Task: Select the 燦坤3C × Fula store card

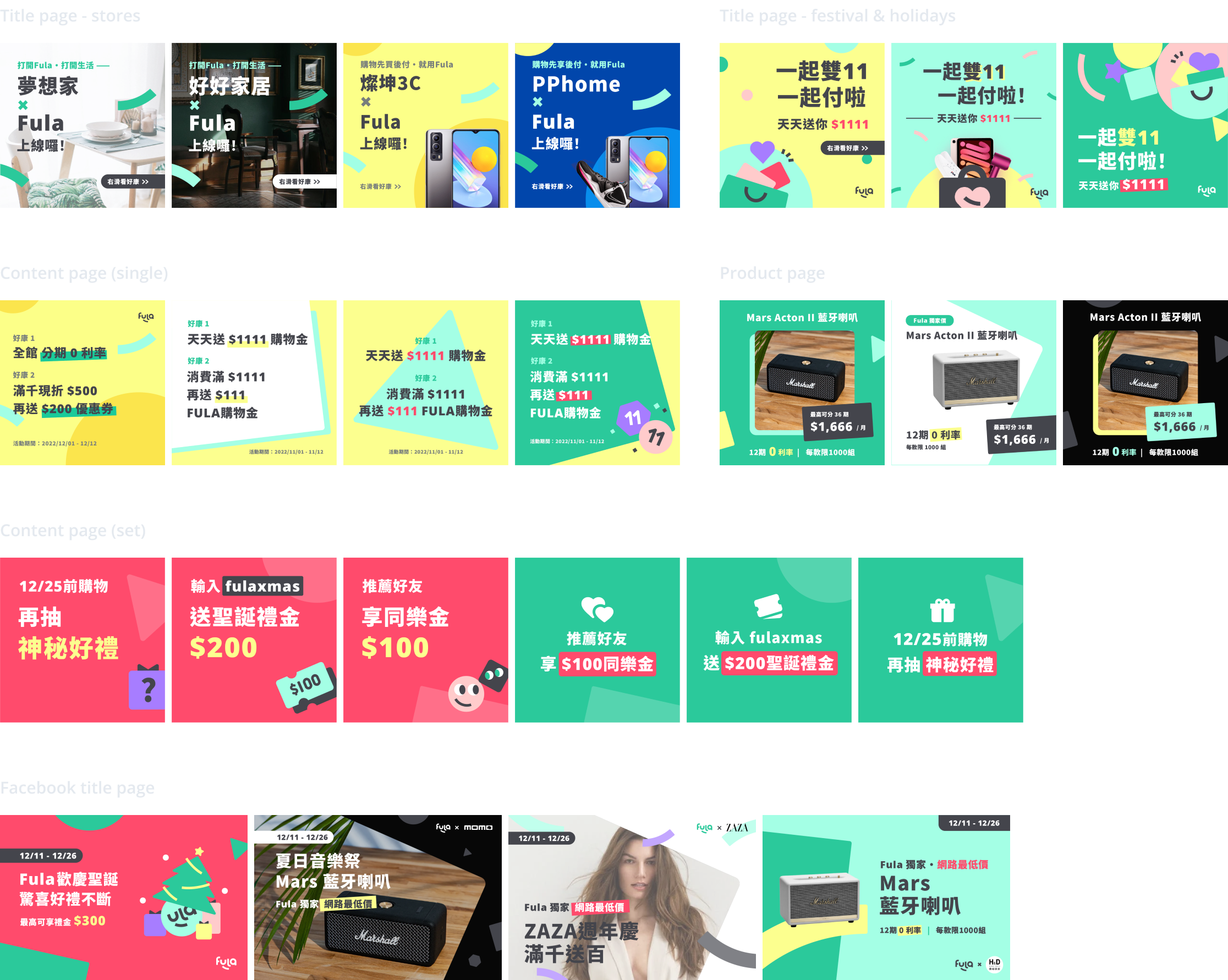Action: [x=425, y=125]
